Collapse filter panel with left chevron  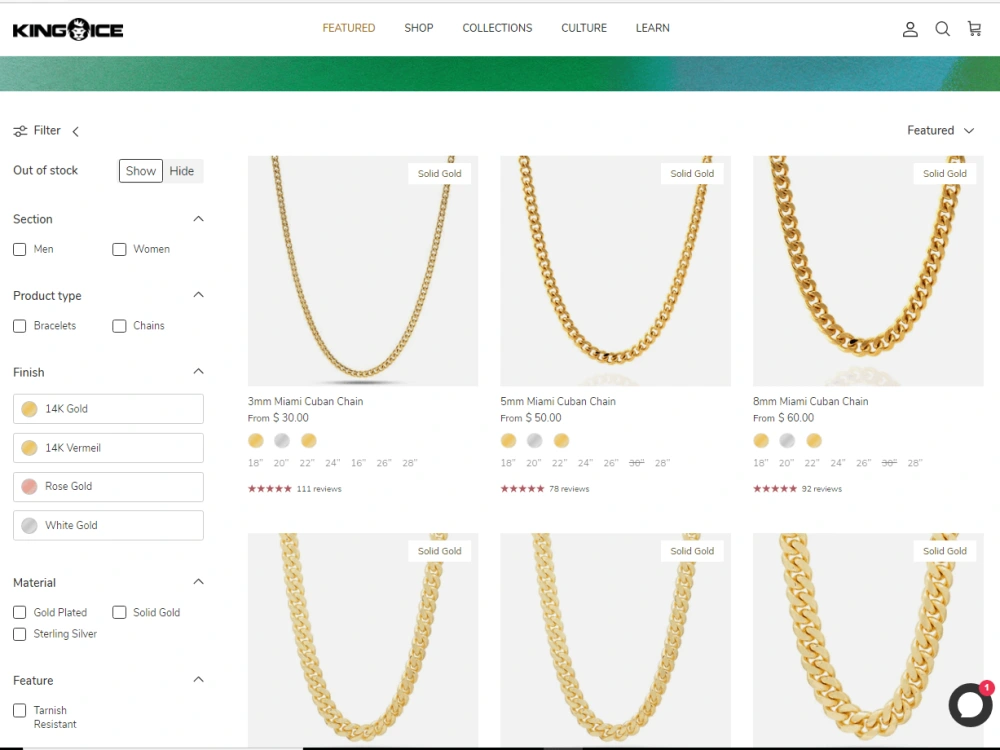(76, 131)
